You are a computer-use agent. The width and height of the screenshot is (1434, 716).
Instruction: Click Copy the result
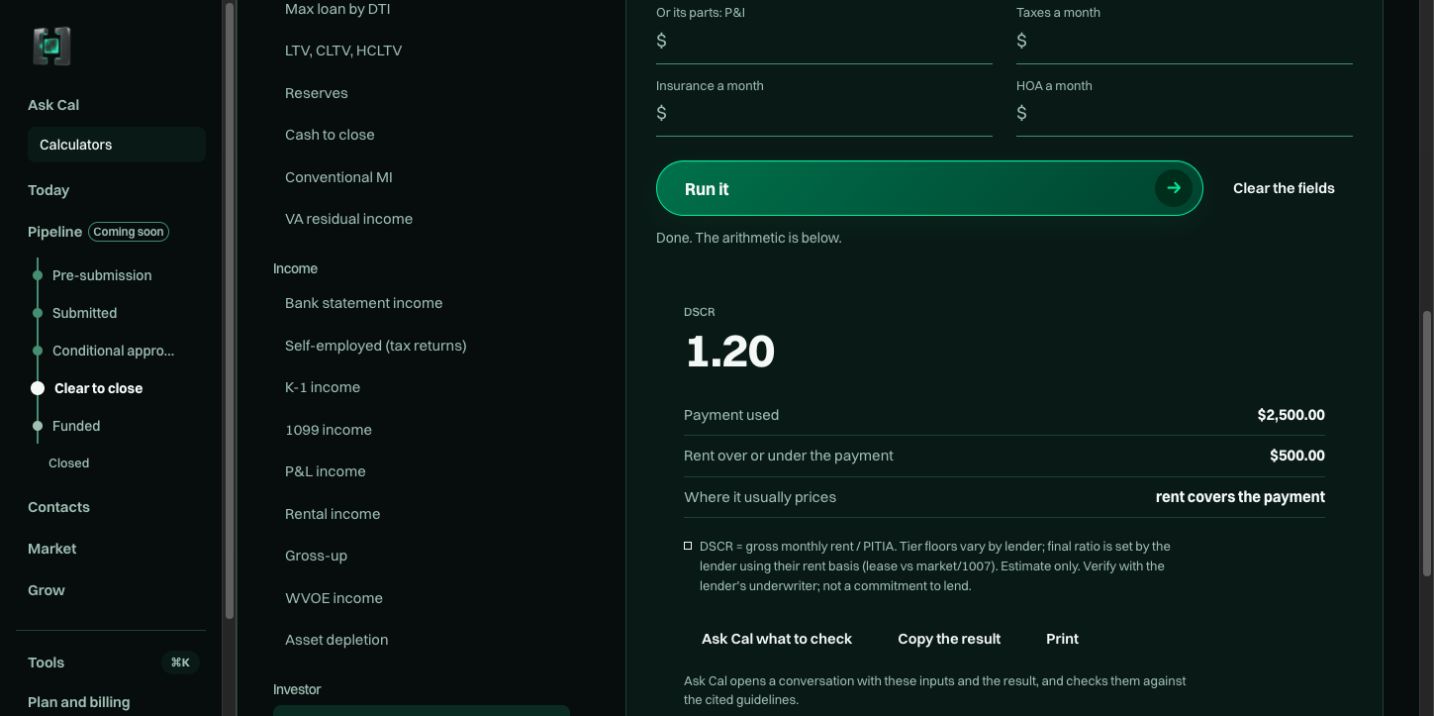(949, 639)
